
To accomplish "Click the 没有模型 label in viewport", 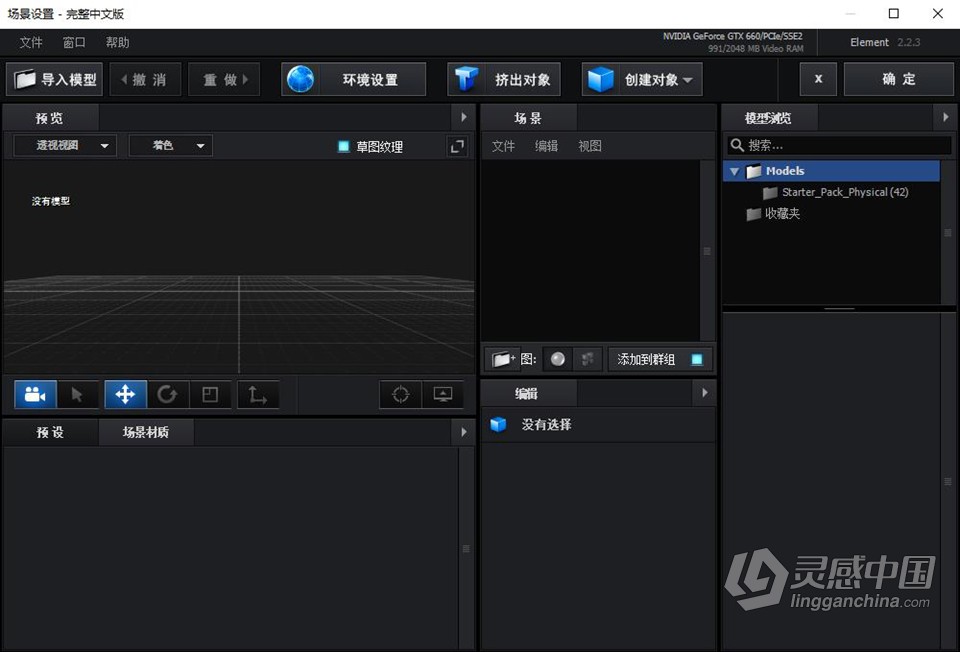I will click(x=51, y=201).
